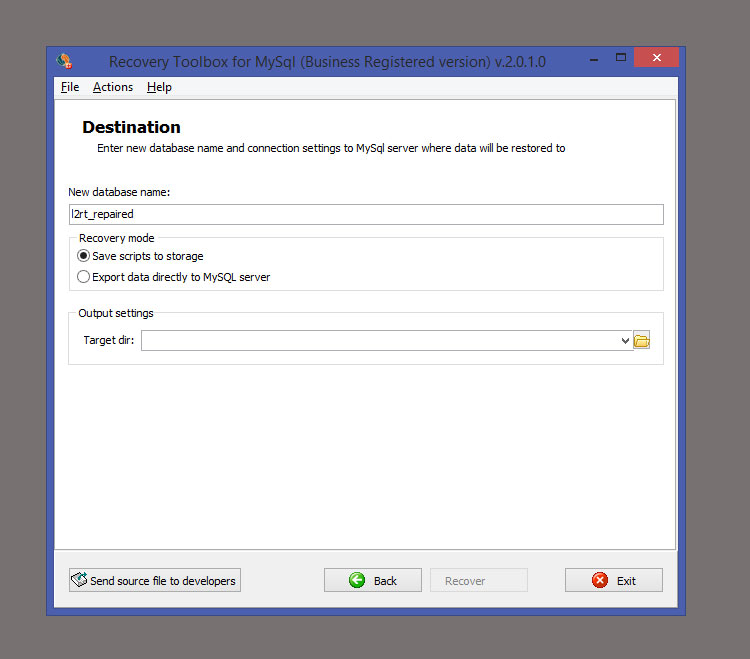Open the folder browse icon for Target dir
750x659 pixels.
[x=641, y=340]
